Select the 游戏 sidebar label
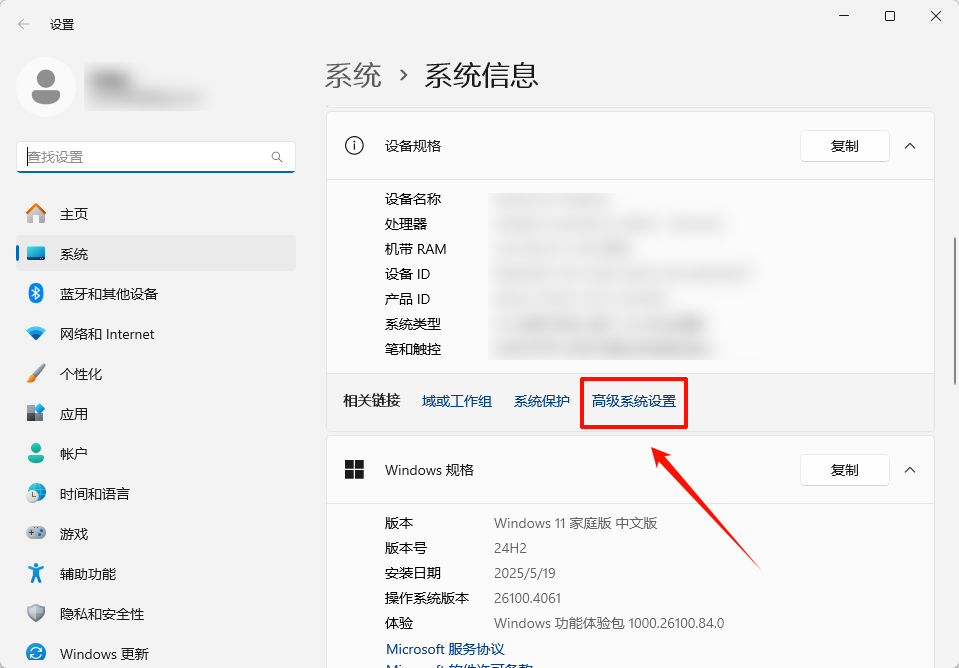Screen dimensions: 959x668 click(x=74, y=534)
